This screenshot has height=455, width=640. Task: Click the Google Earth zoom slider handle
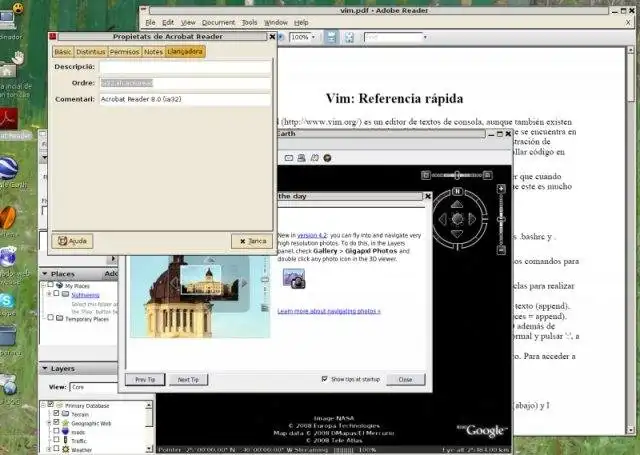pyautogui.click(x=501, y=220)
